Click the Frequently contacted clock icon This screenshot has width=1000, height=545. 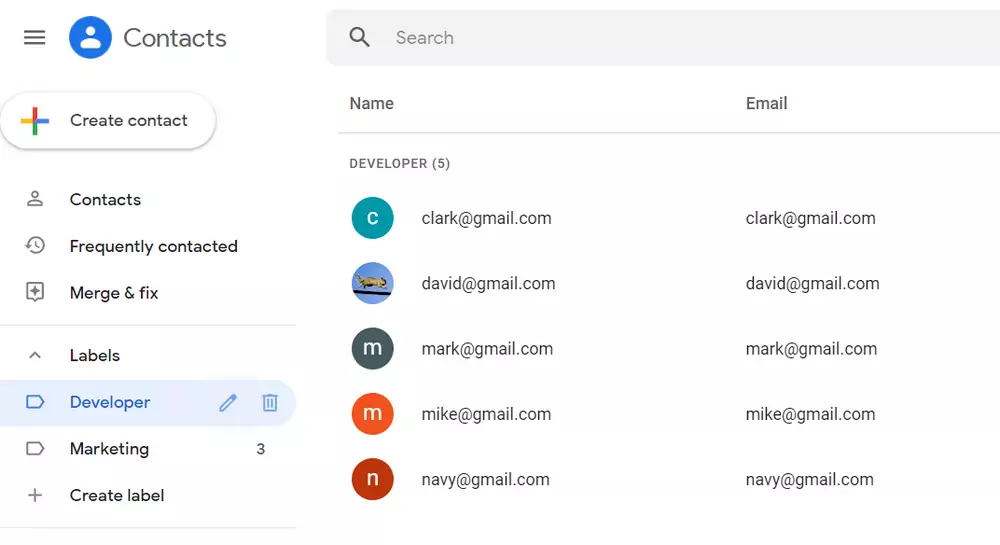click(x=35, y=246)
